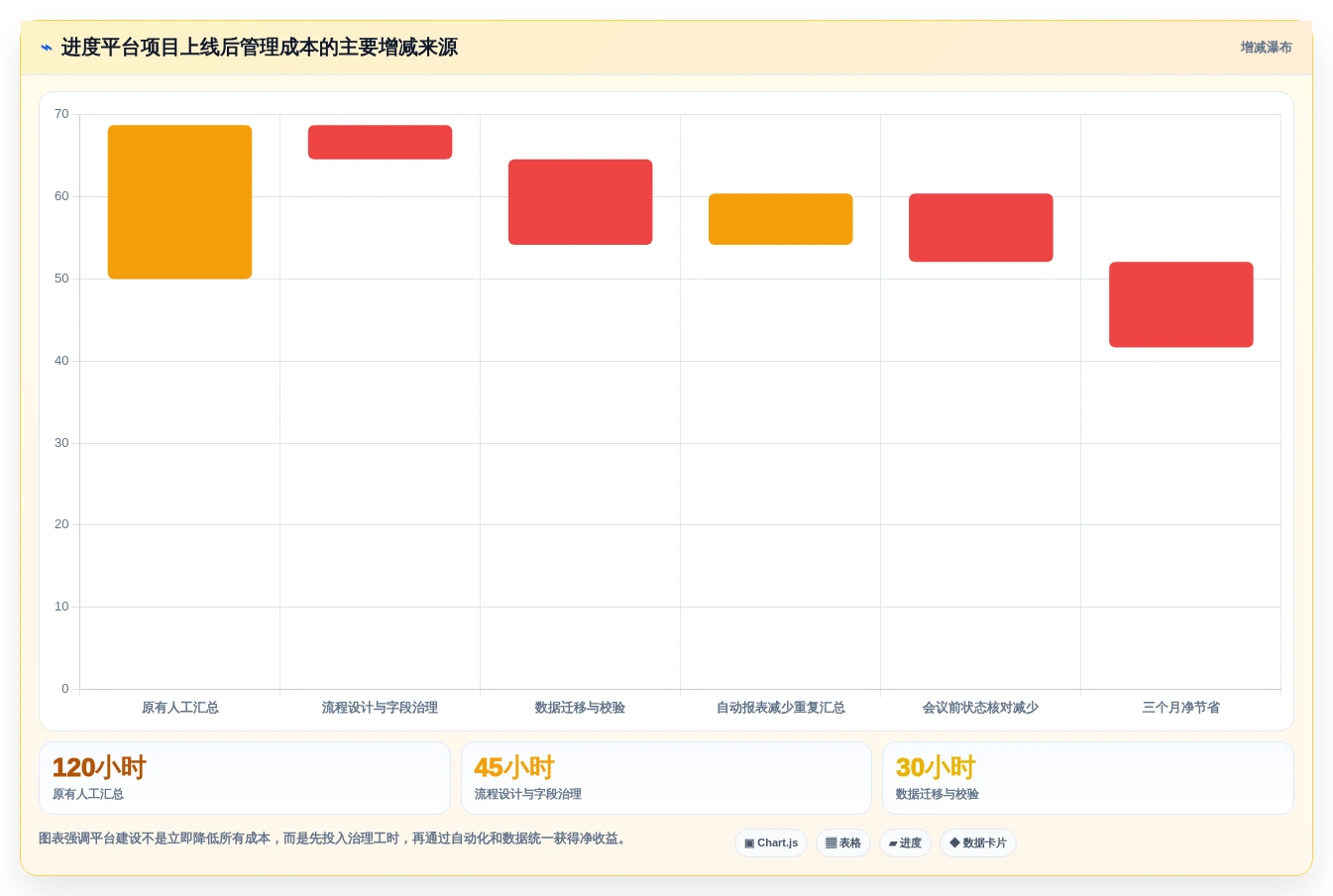This screenshot has height=896, width=1333.
Task: Click the orange 原有人工汇总 bar
Action: [179, 202]
